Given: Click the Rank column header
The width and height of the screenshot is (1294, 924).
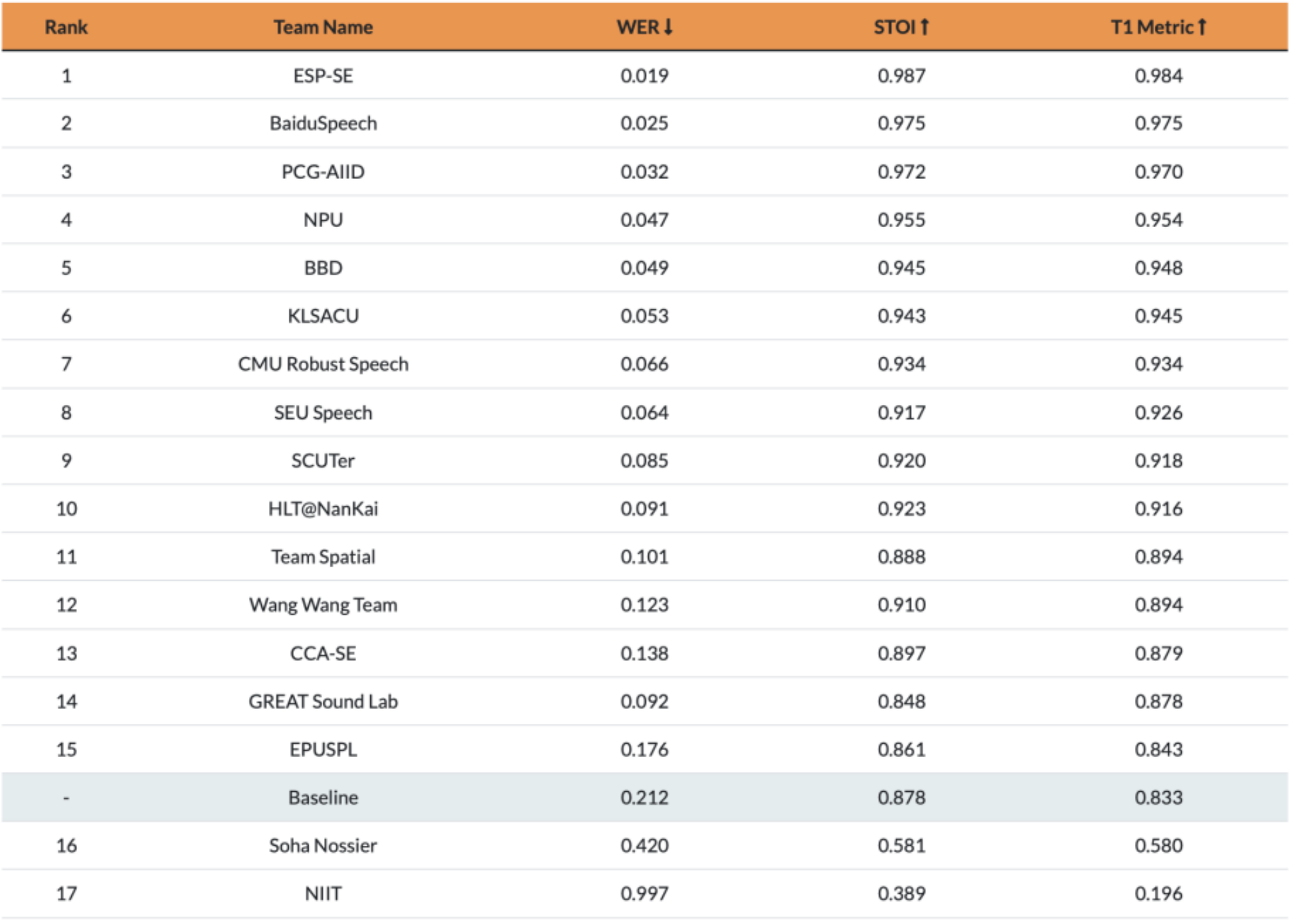Looking at the screenshot, I should pyautogui.click(x=66, y=27).
